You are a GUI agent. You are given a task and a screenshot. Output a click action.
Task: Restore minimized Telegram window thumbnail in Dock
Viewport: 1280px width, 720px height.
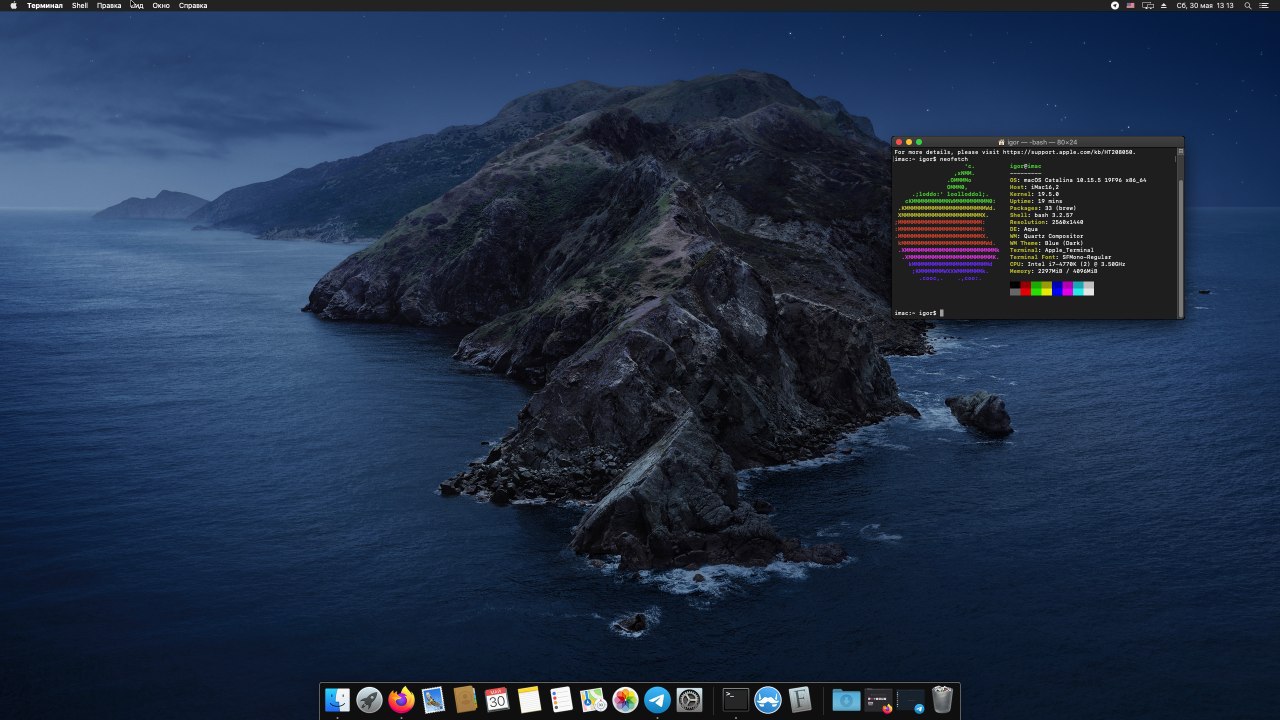pos(910,700)
